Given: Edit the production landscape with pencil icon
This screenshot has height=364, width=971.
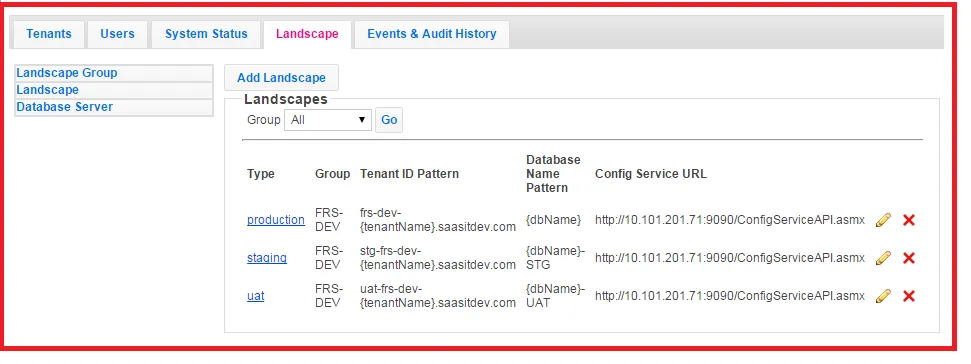Looking at the screenshot, I should point(883,220).
